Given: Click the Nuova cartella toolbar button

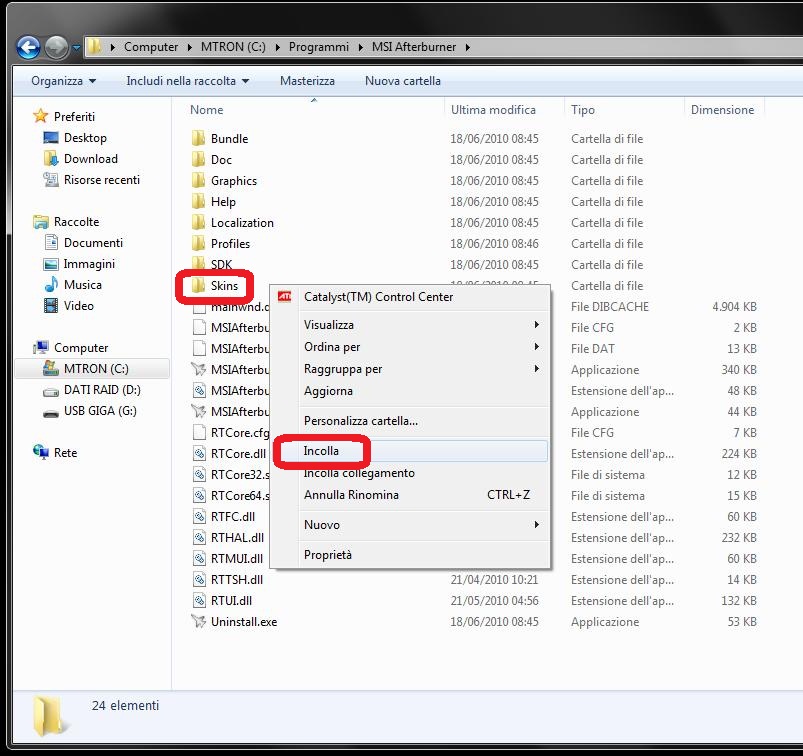Looking at the screenshot, I should click(403, 81).
